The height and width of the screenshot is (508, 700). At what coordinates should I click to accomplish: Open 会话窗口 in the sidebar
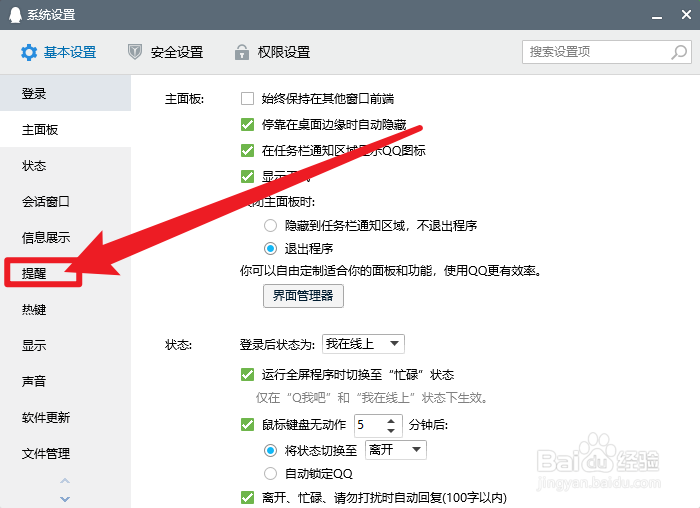(x=66, y=202)
